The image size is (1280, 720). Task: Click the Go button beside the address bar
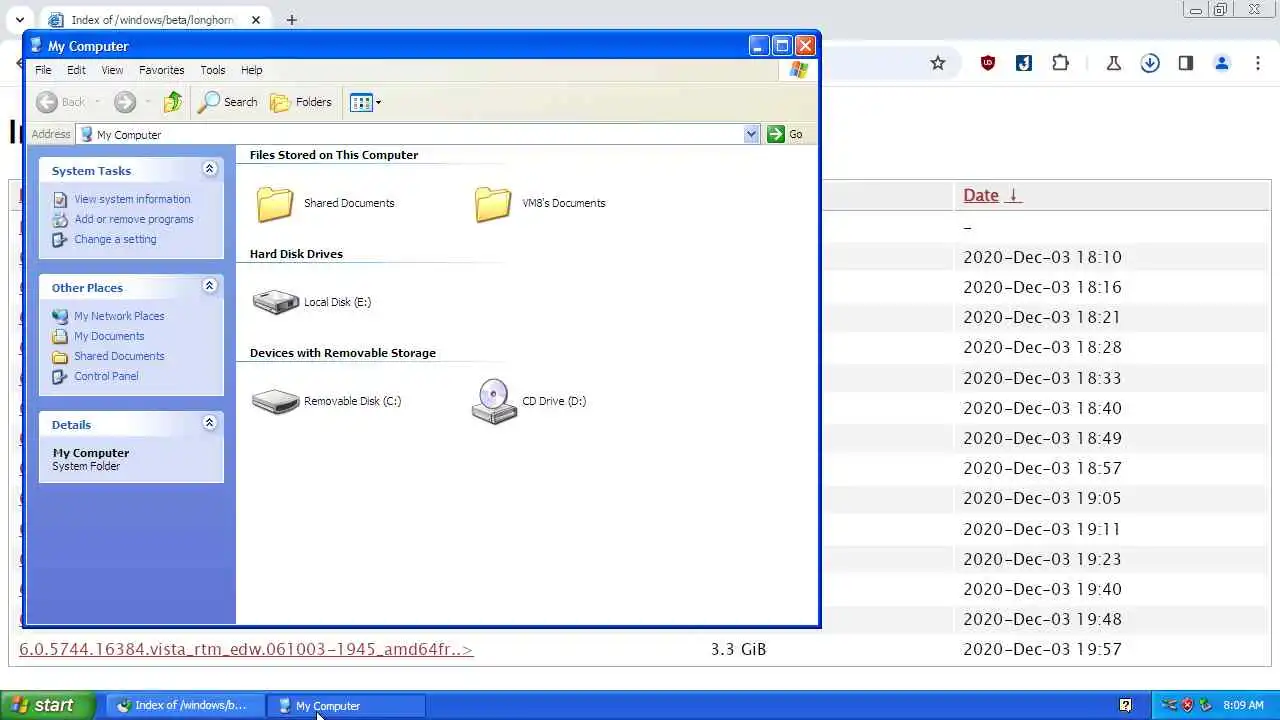785,134
